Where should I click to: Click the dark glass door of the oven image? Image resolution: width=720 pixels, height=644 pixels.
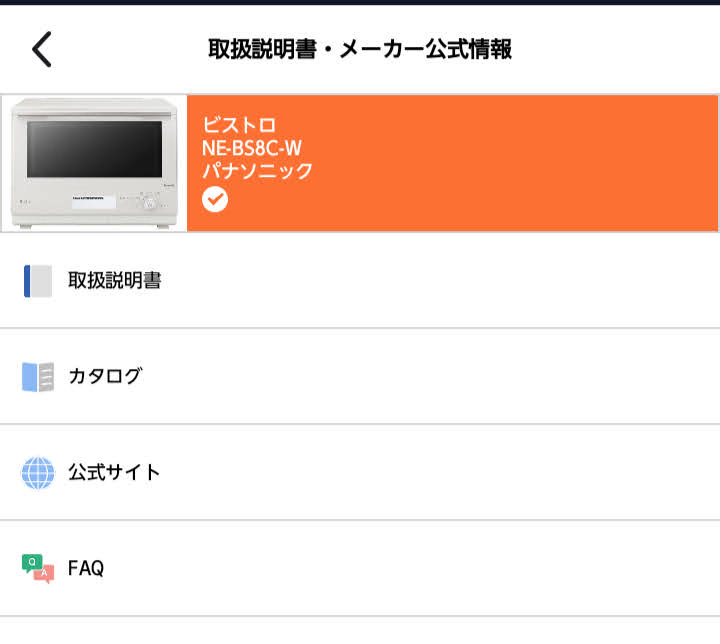(94, 149)
